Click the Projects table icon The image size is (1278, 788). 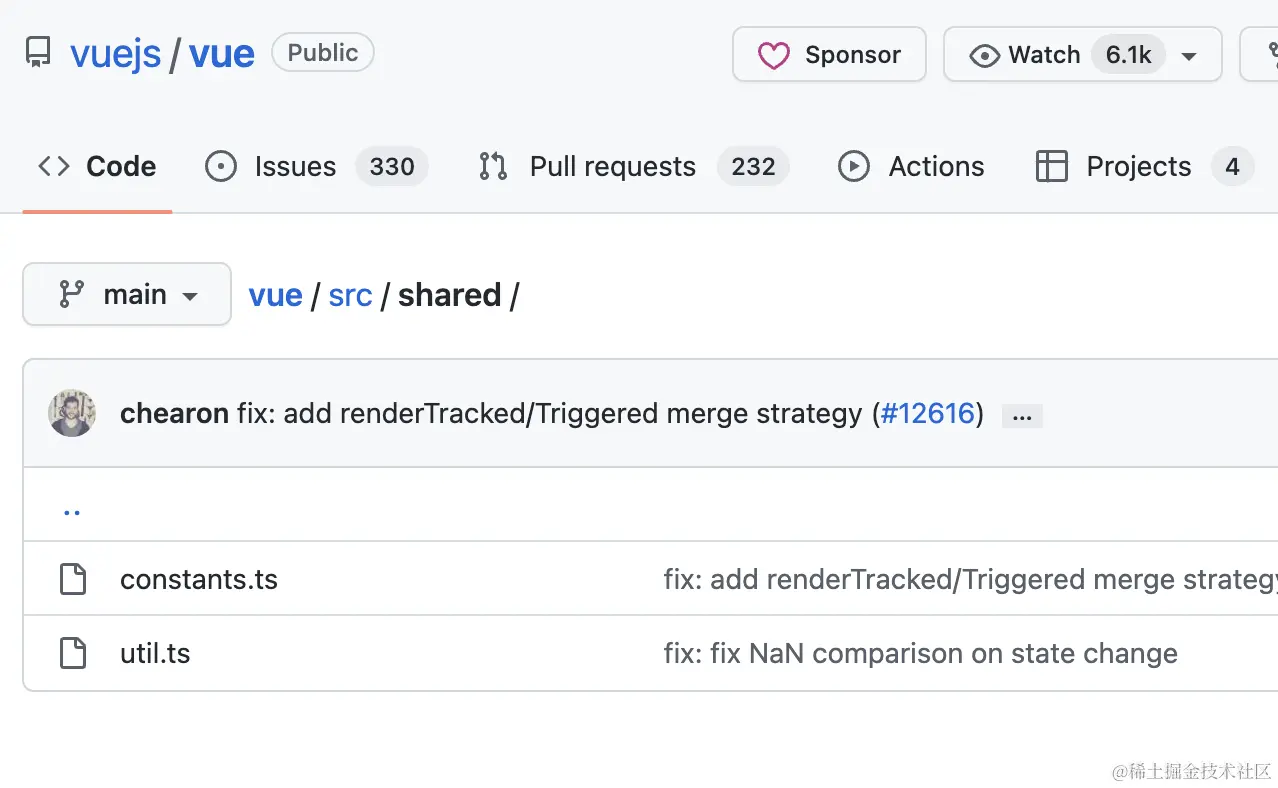tap(1051, 166)
